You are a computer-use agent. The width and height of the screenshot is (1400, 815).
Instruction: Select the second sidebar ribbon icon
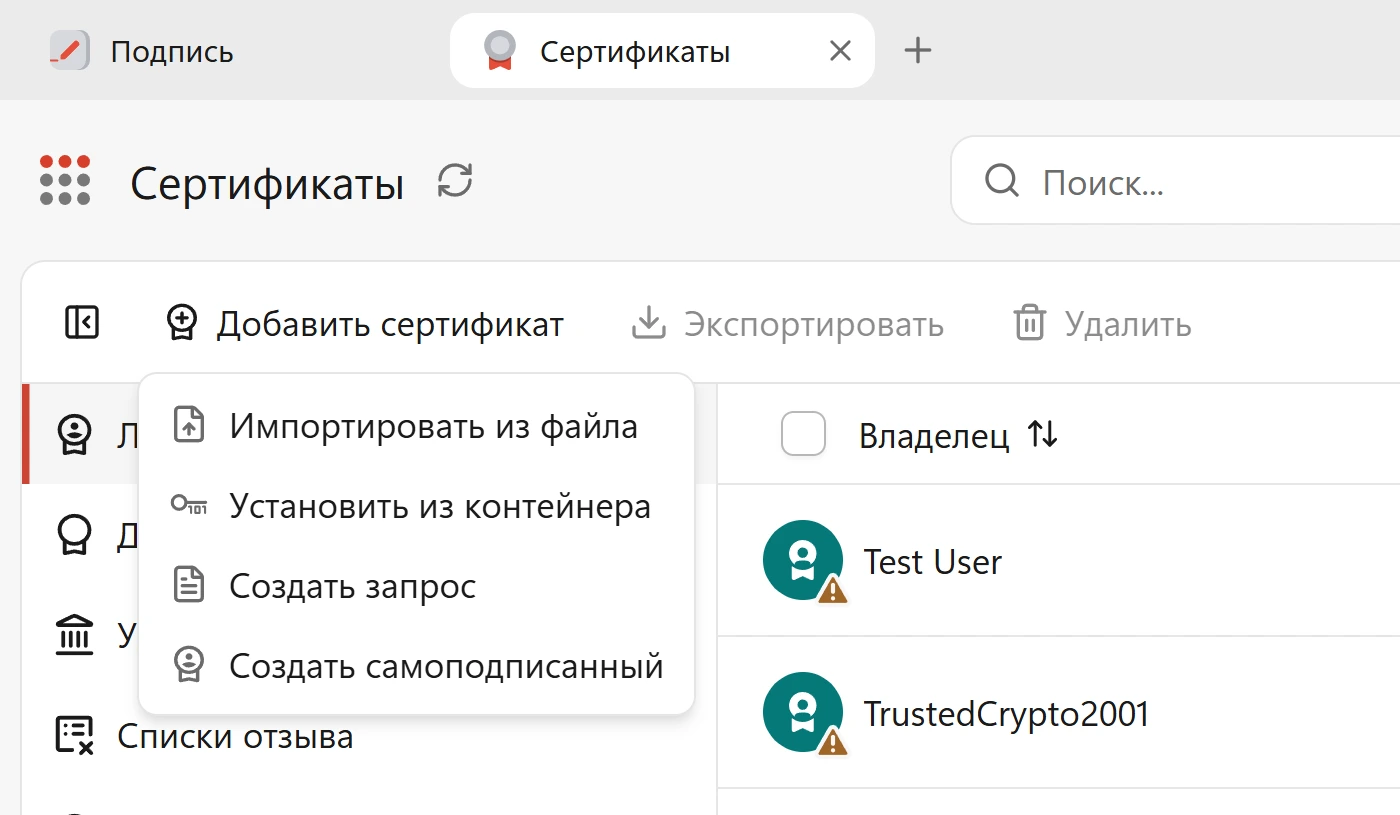pyautogui.click(x=75, y=535)
